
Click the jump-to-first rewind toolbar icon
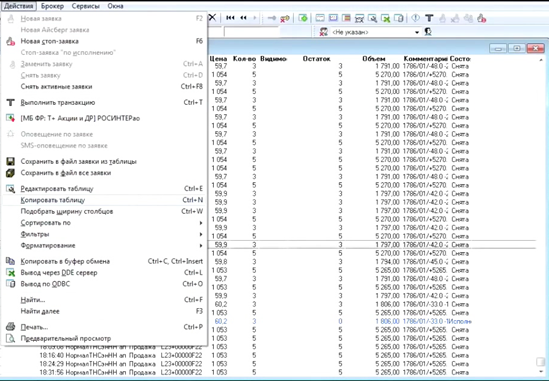click(x=230, y=18)
